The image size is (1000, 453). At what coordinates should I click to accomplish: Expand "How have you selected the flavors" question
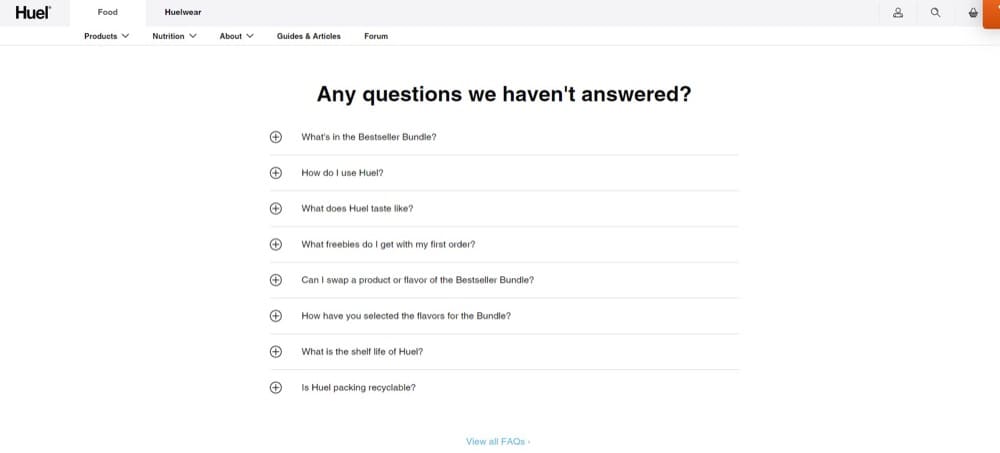click(504, 316)
